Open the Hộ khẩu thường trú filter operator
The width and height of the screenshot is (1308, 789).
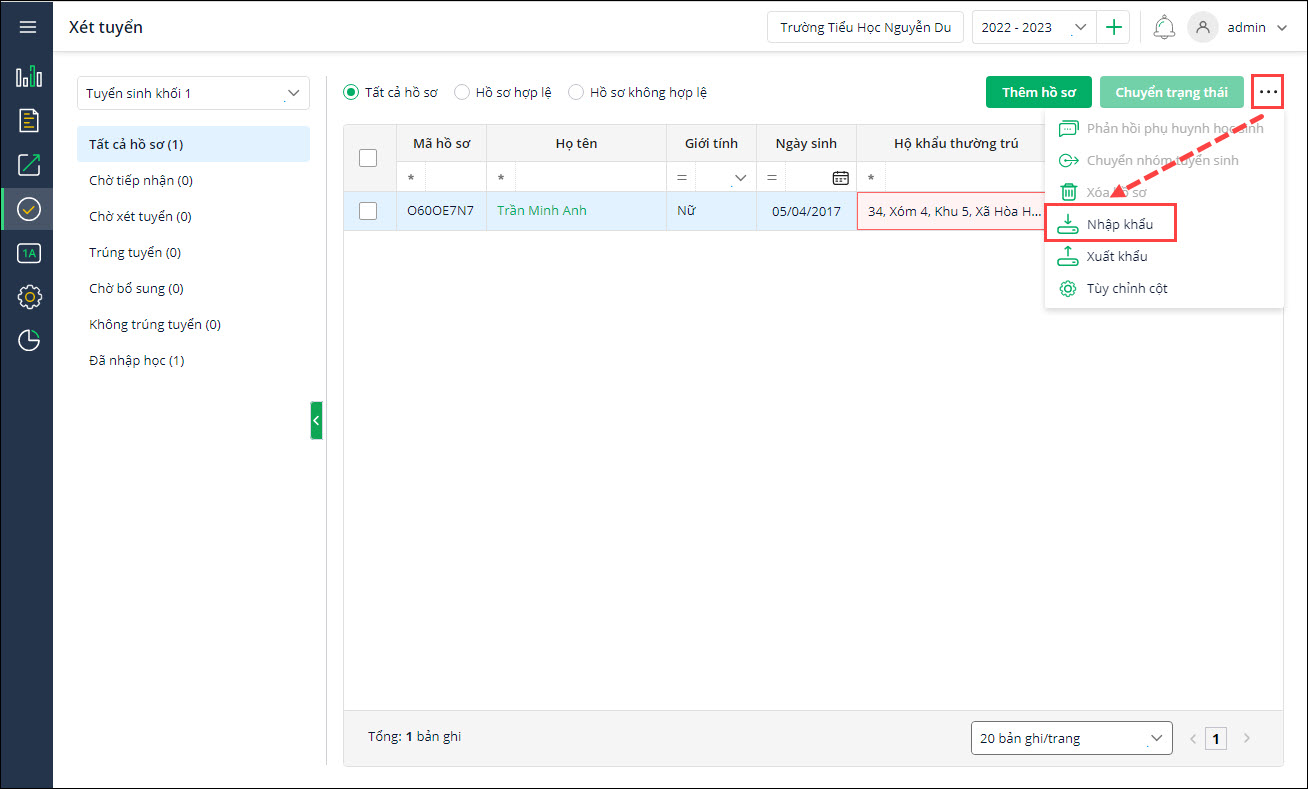click(x=871, y=177)
